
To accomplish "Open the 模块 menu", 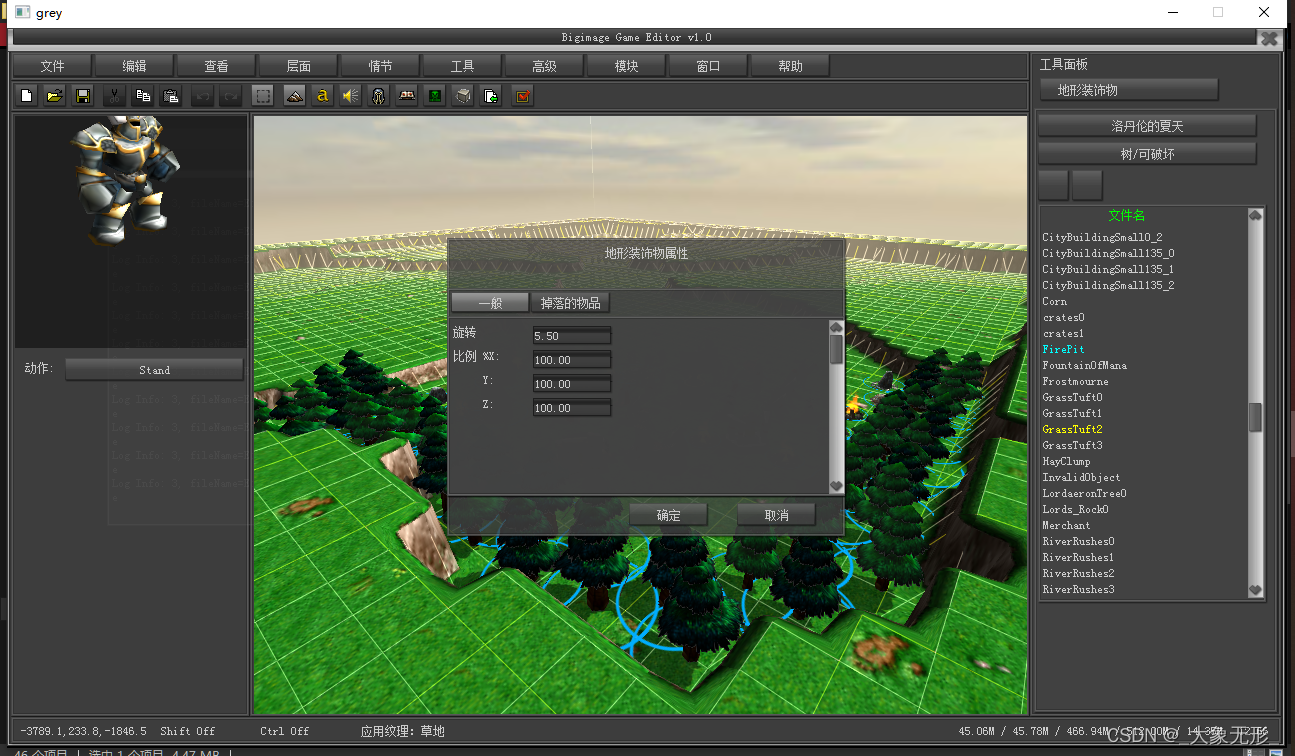I will pyautogui.click(x=626, y=66).
